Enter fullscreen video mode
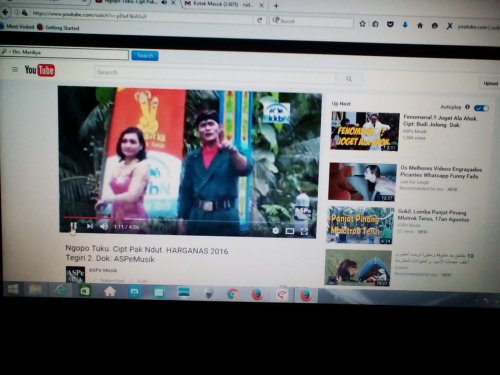The width and height of the screenshot is (500, 375). (x=304, y=231)
